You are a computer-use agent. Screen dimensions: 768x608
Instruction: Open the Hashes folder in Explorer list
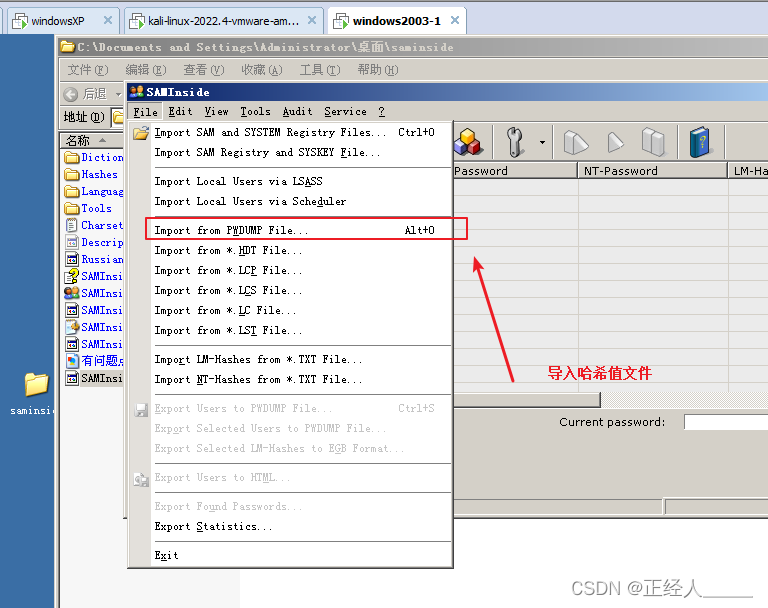(x=91, y=174)
